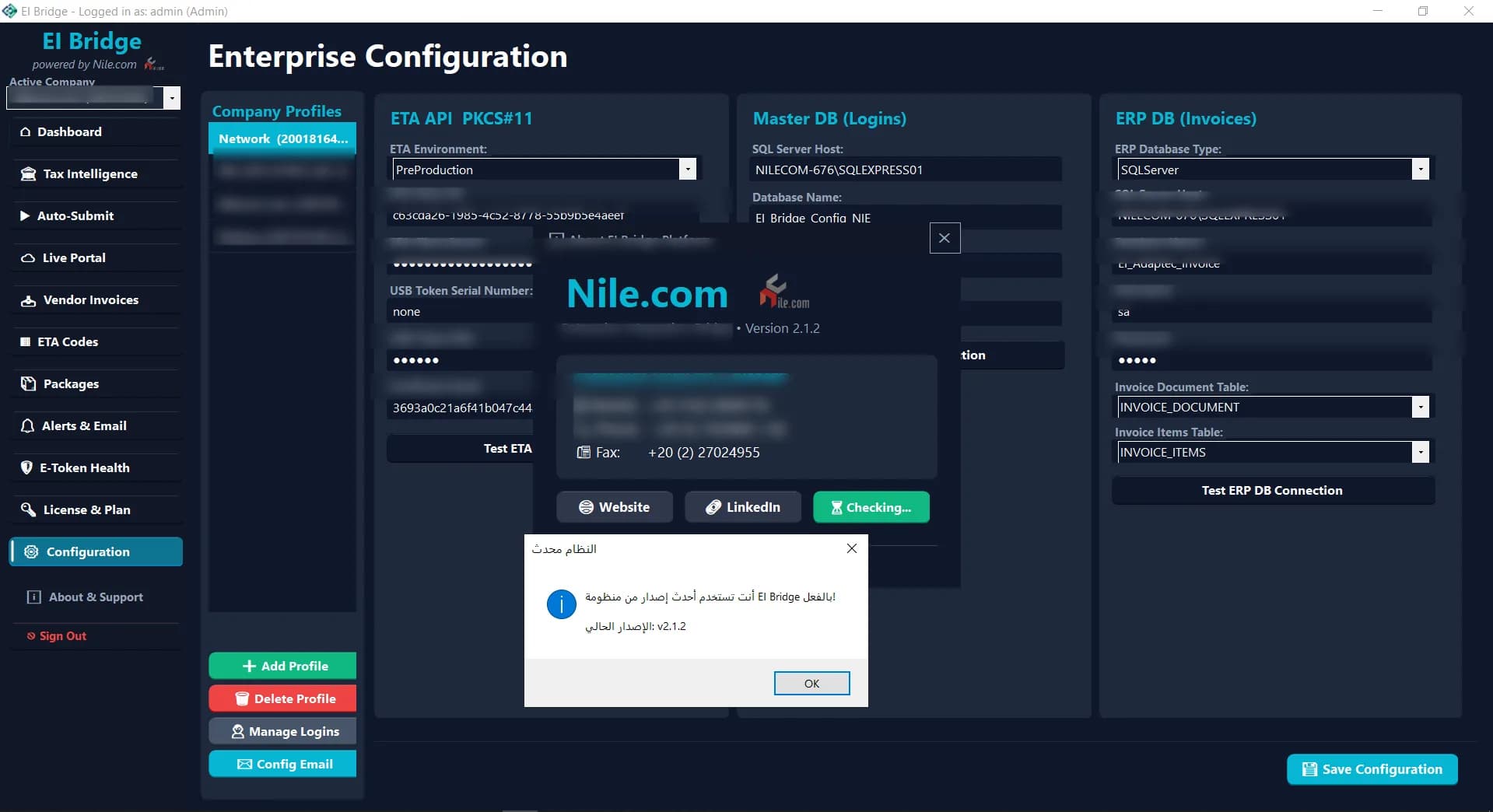
Task: Expand the Active Company dropdown
Action: pyautogui.click(x=172, y=97)
